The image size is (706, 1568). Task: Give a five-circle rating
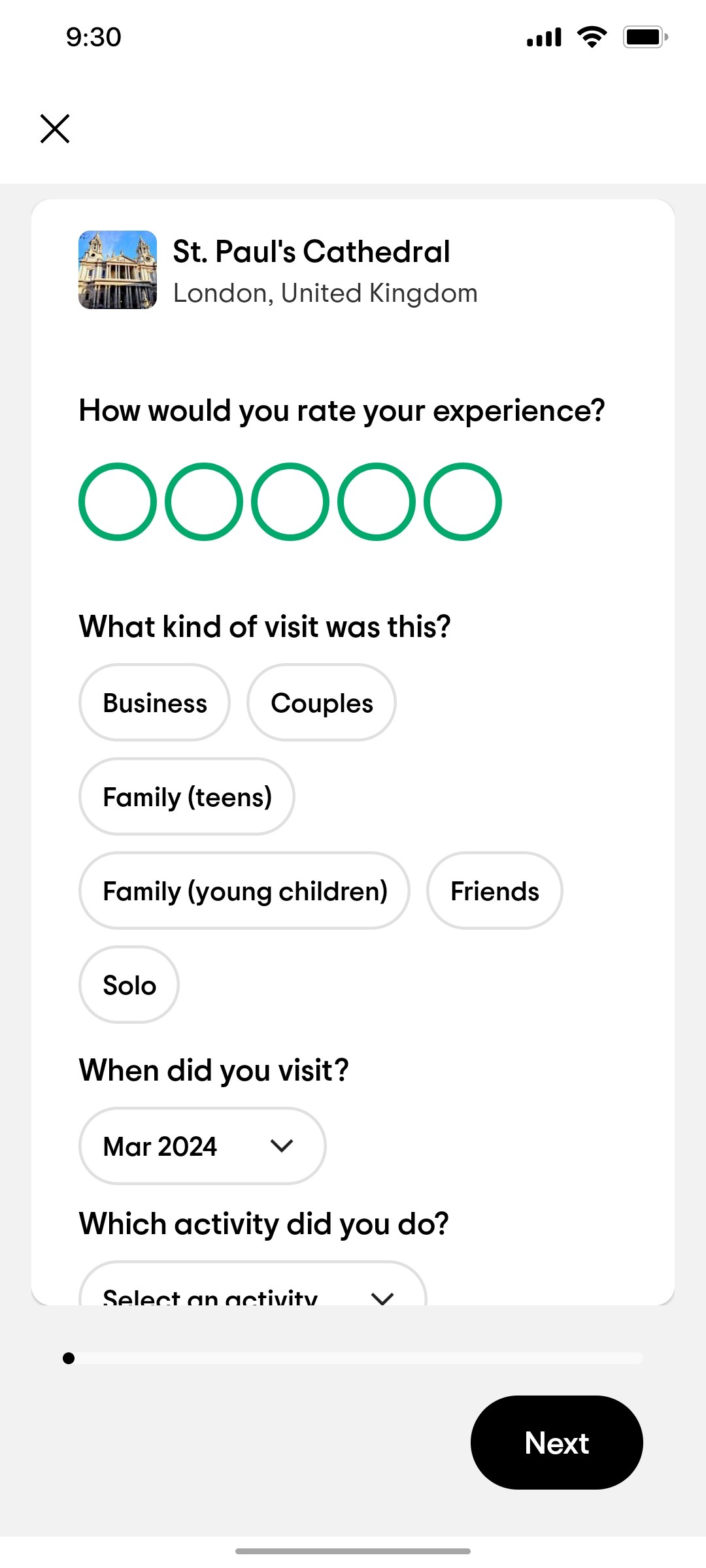click(463, 501)
